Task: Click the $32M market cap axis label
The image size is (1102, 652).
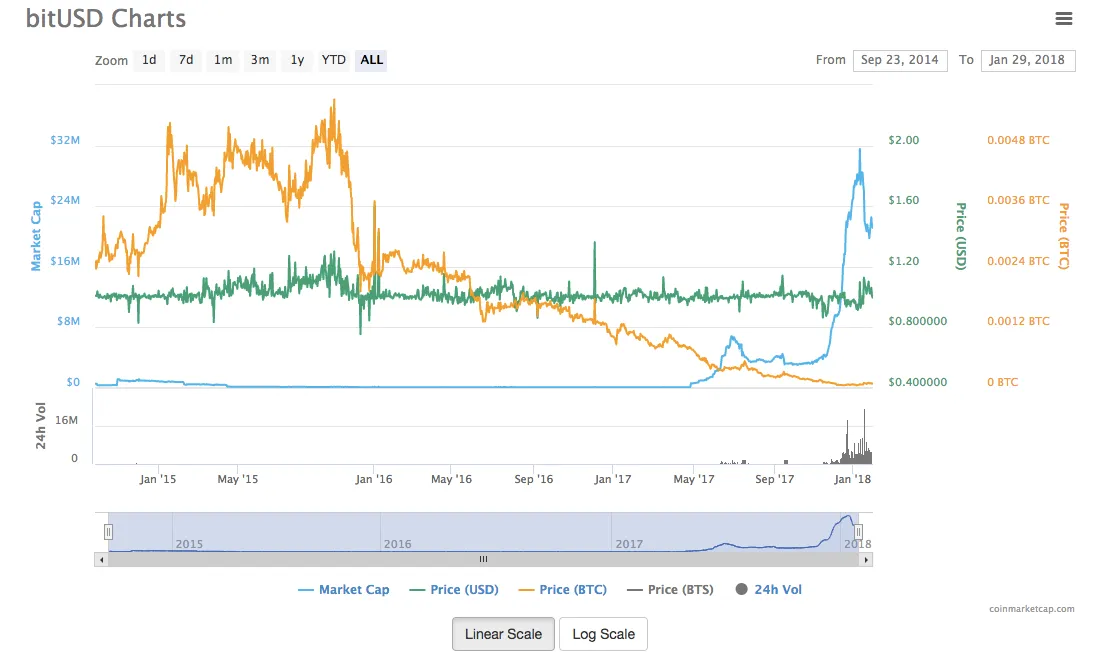Action: (65, 140)
